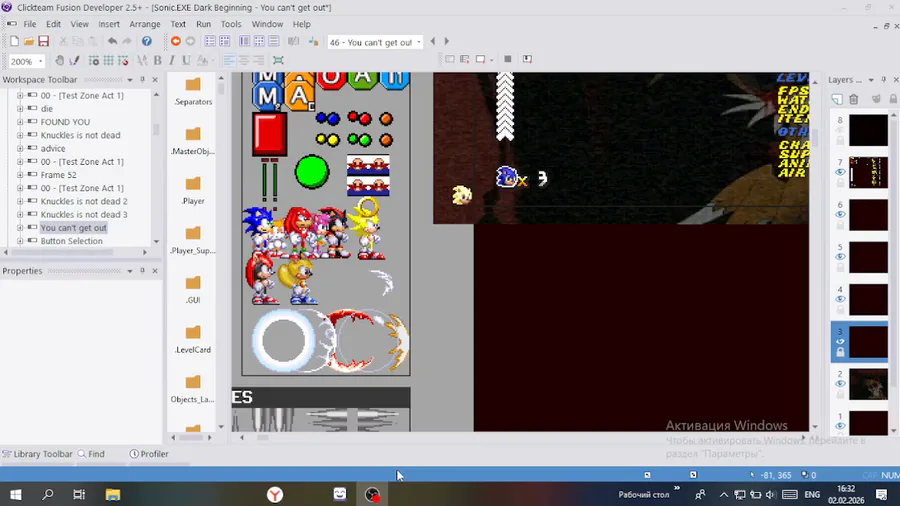Select layer 2 thumbnail
Screen dimensions: 900x506
pos(868,384)
